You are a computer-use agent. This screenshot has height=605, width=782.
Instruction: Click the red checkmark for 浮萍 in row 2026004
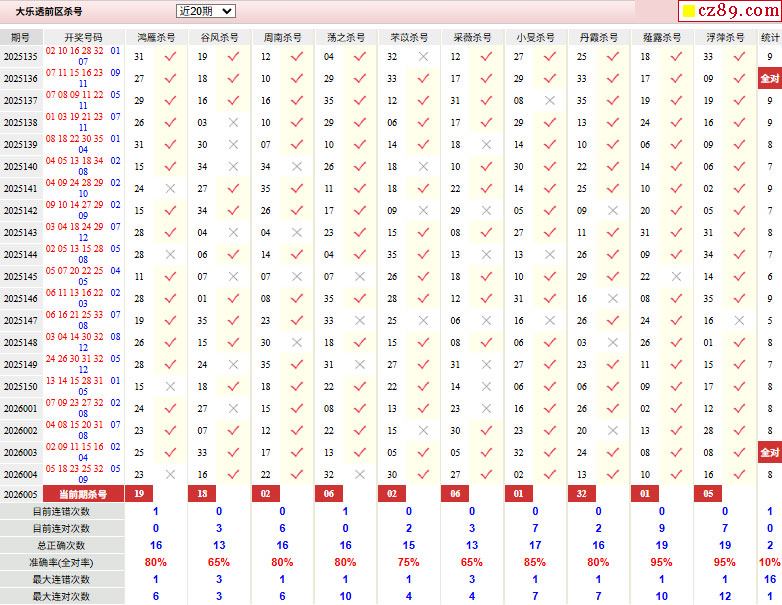(738, 475)
